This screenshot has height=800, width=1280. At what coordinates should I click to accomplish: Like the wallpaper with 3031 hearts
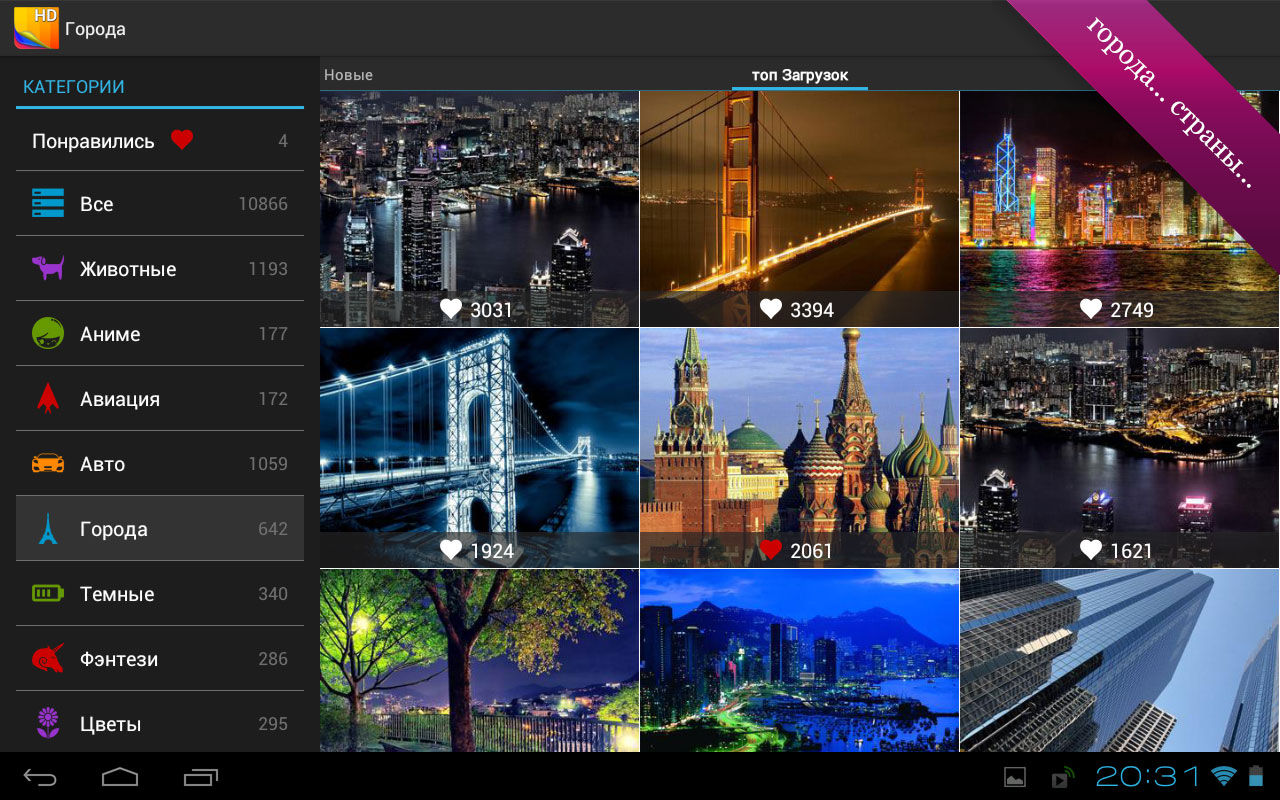[x=451, y=309]
